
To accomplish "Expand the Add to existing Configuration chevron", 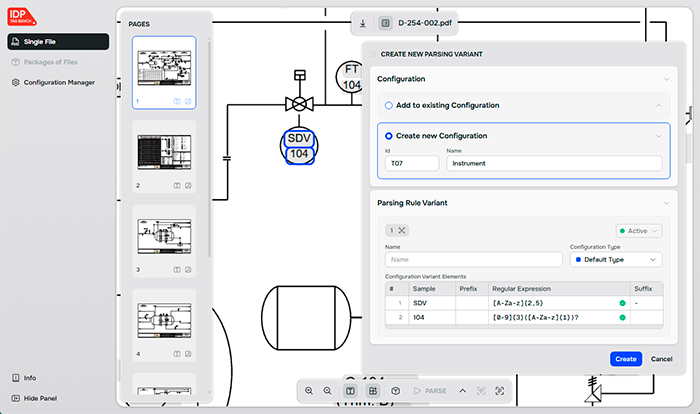I will point(658,105).
